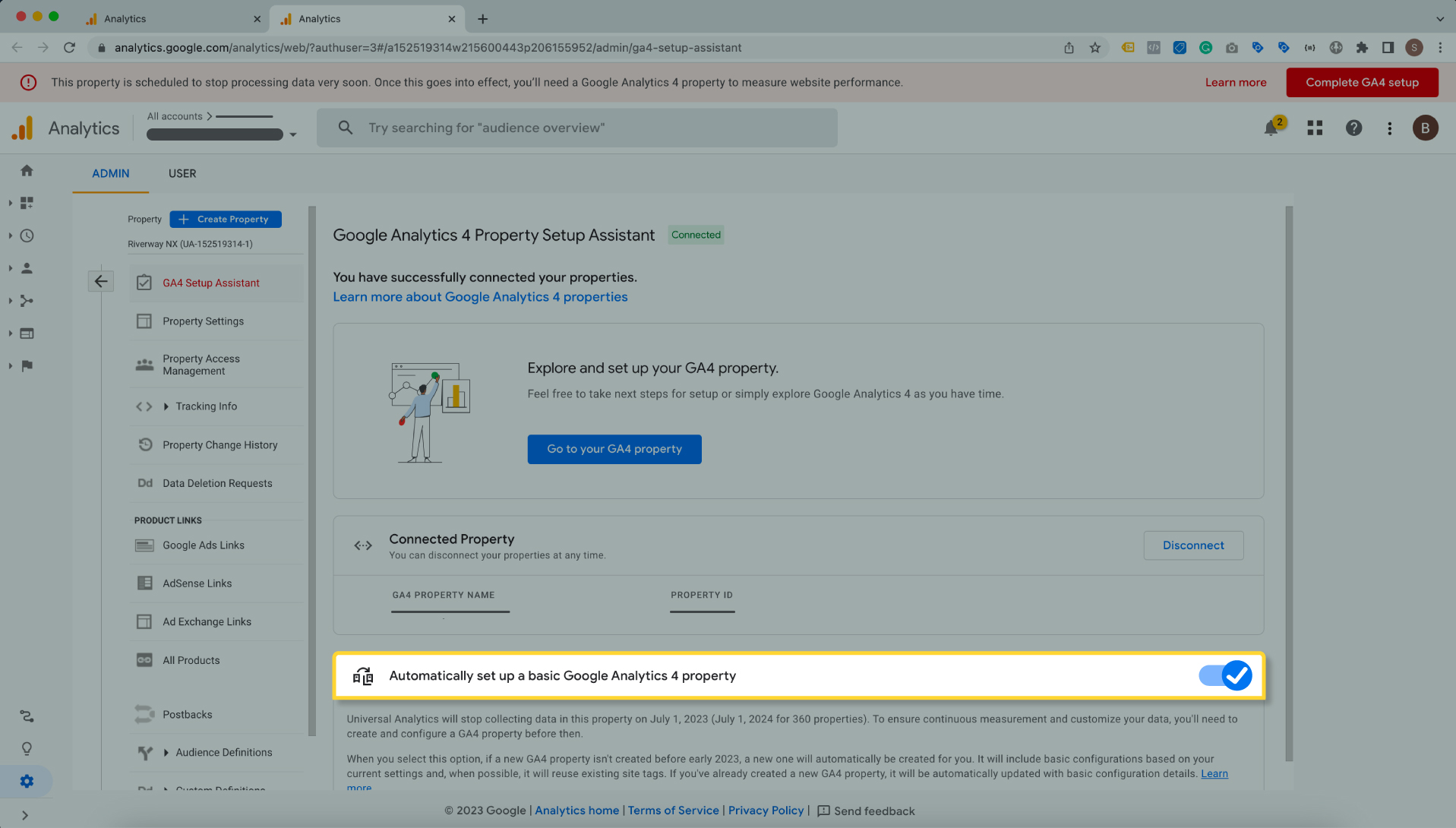Click Complete GA4 setup button
The image size is (1456, 828).
1362,83
